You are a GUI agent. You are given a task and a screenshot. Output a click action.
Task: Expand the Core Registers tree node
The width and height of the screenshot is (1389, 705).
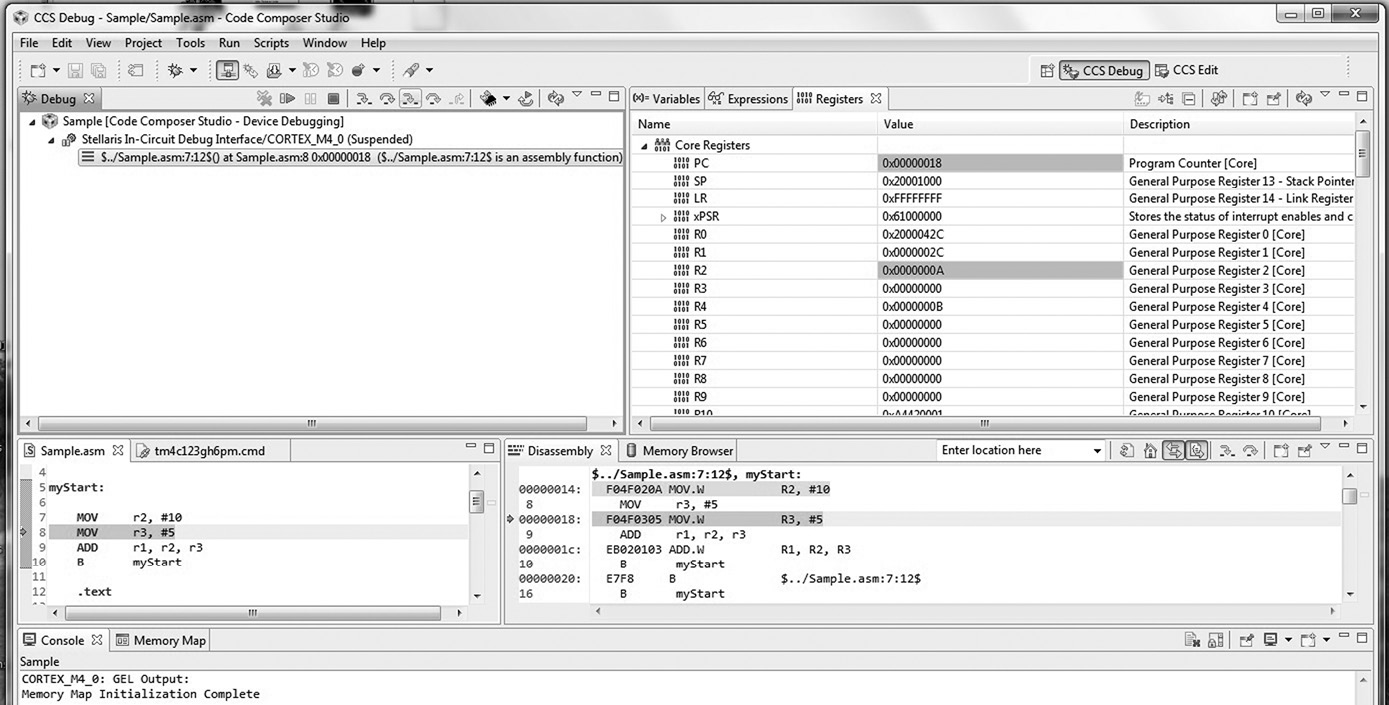pos(645,145)
